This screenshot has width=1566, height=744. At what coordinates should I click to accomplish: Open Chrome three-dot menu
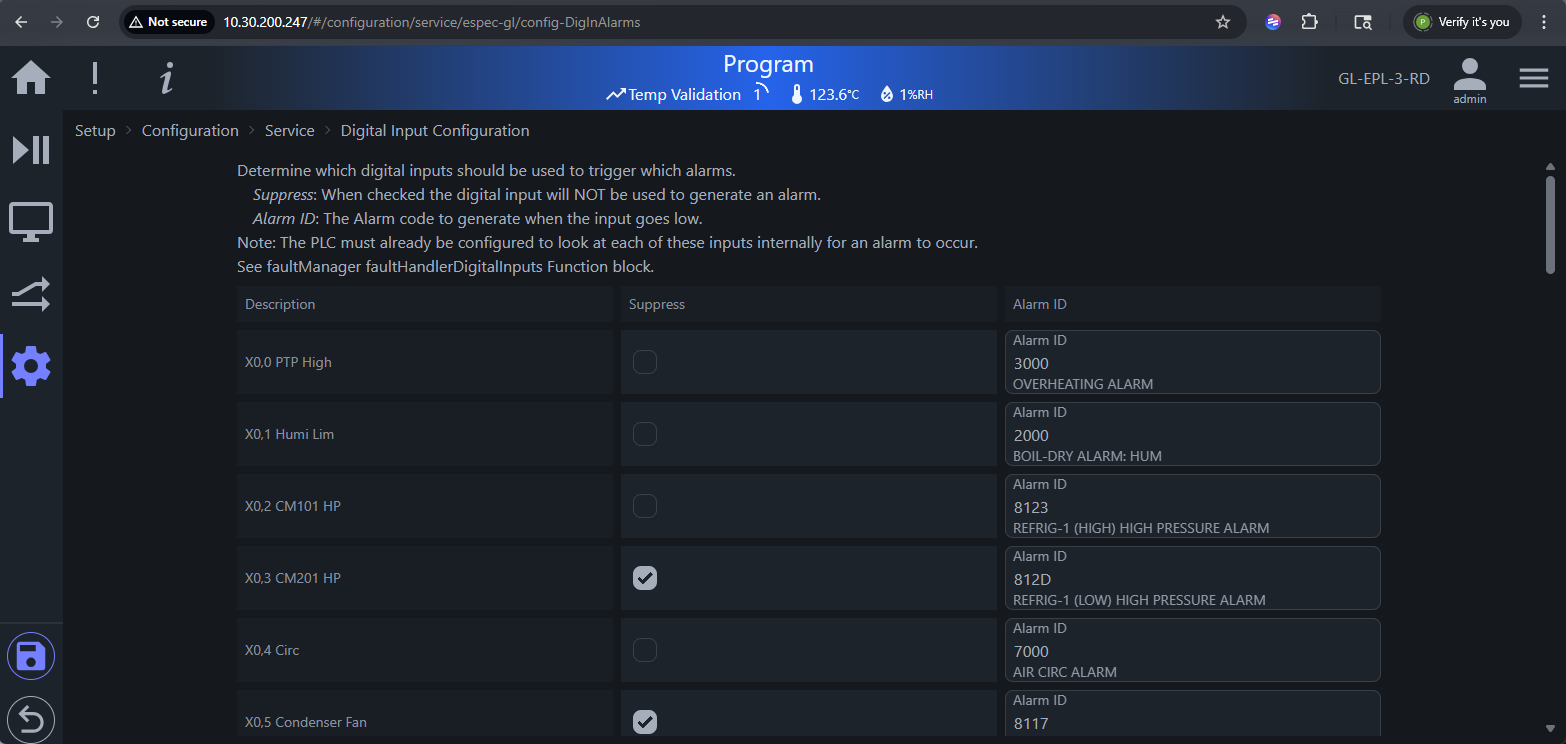tap(1544, 22)
